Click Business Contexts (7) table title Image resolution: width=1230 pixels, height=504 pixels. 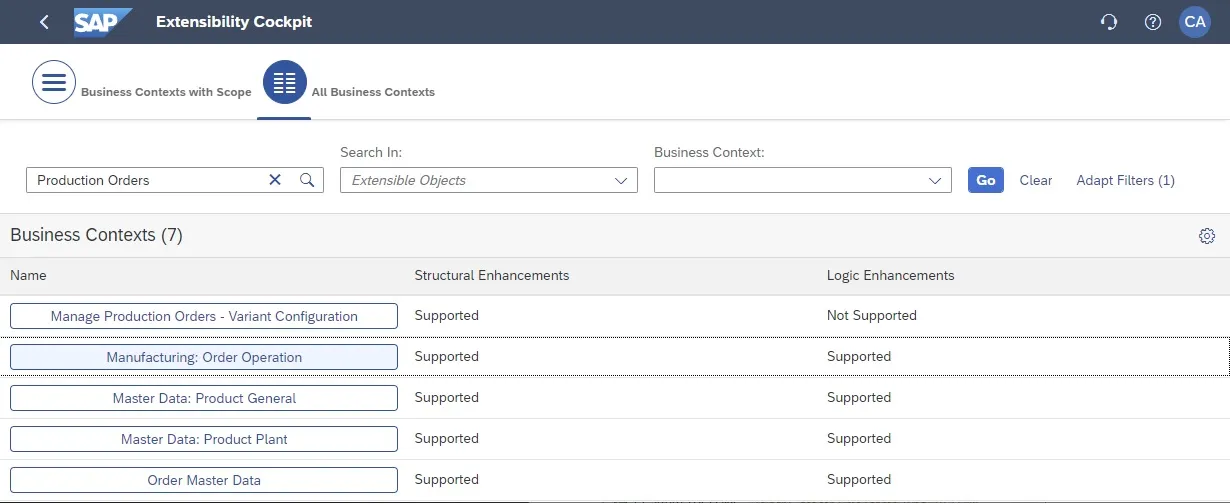96,235
